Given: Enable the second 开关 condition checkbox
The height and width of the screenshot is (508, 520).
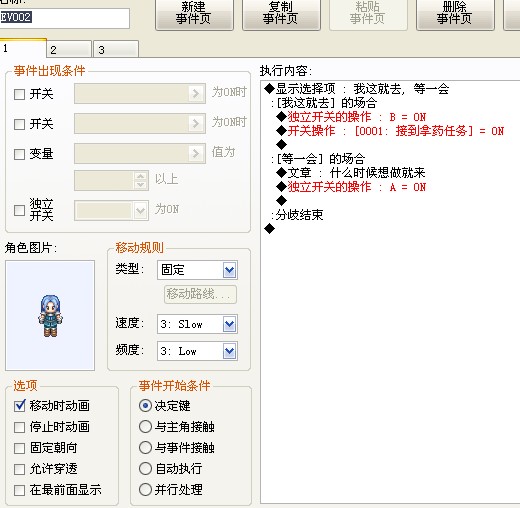Looking at the screenshot, I should [19, 124].
